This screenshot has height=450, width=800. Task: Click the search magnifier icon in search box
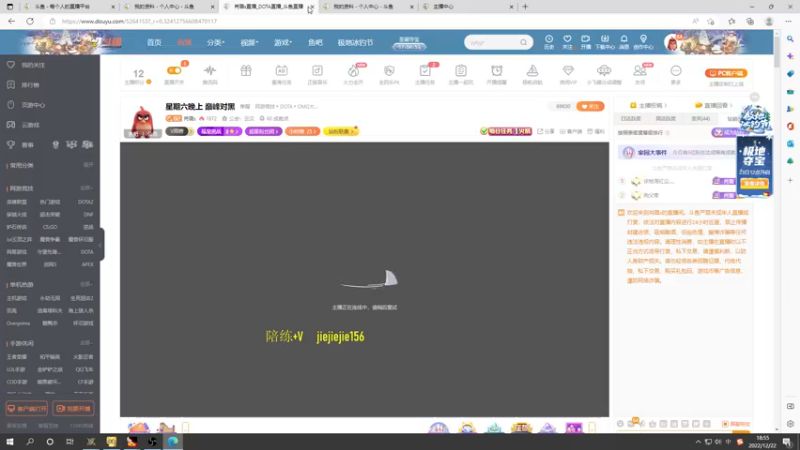coord(523,42)
